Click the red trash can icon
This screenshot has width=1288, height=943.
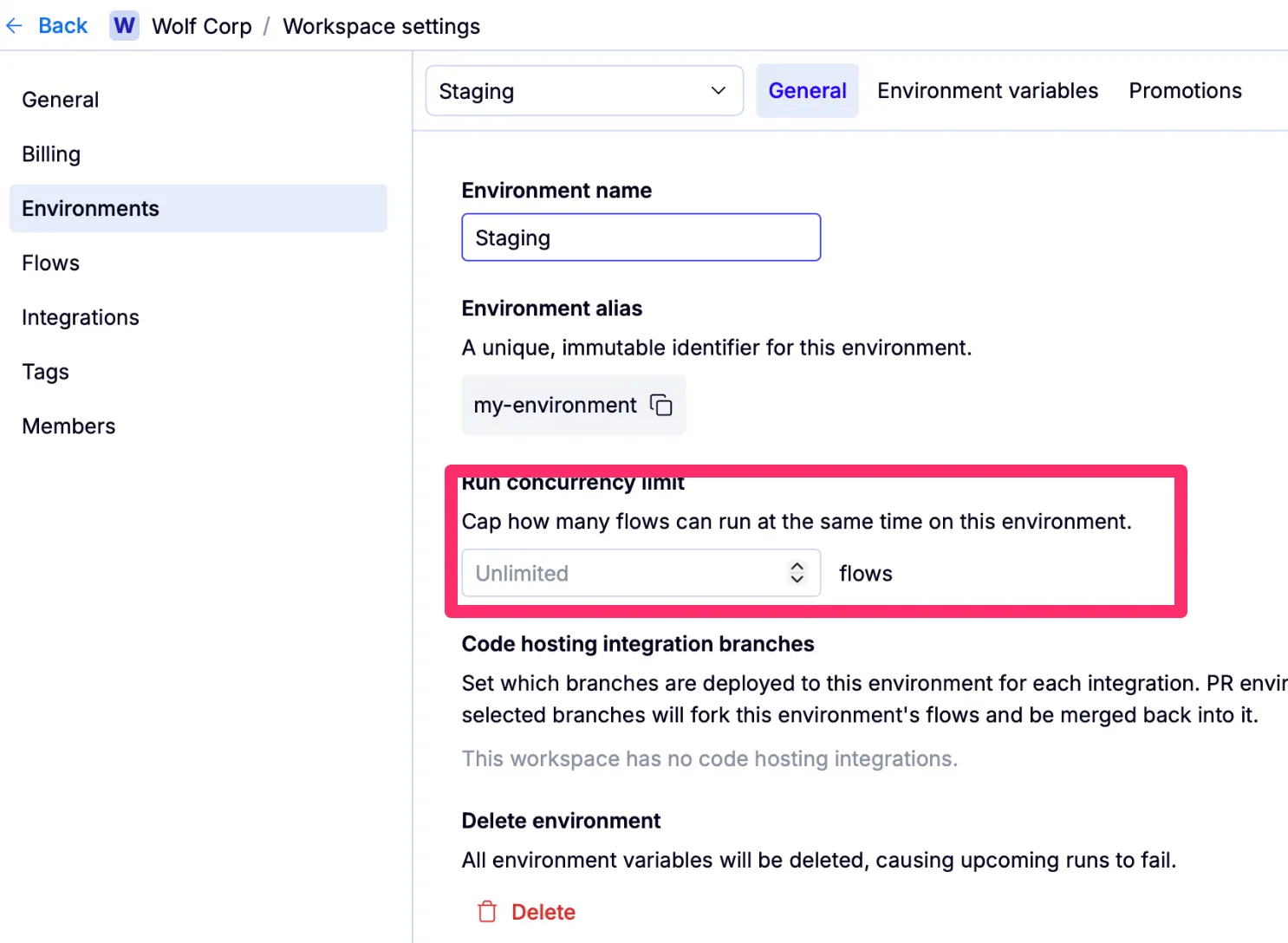[x=487, y=912]
